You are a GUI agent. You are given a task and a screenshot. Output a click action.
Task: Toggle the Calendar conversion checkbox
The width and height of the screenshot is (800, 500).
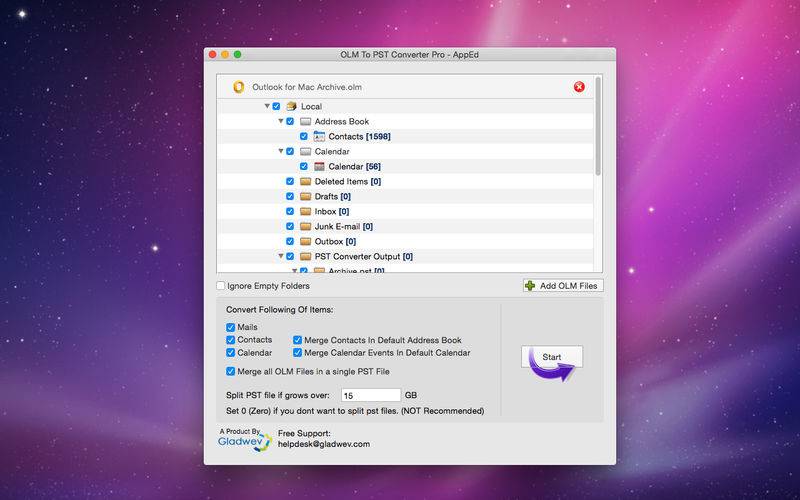click(231, 353)
